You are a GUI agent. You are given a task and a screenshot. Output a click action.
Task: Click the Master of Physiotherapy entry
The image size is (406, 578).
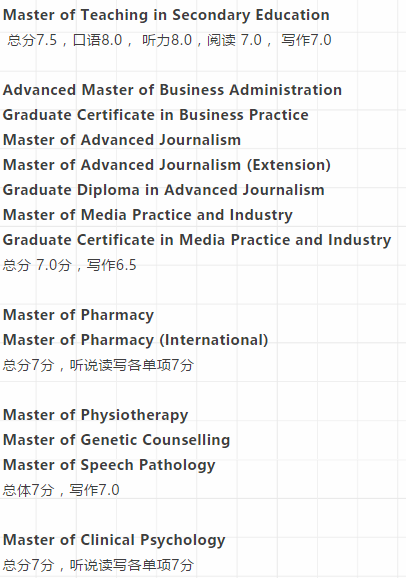[x=96, y=415]
